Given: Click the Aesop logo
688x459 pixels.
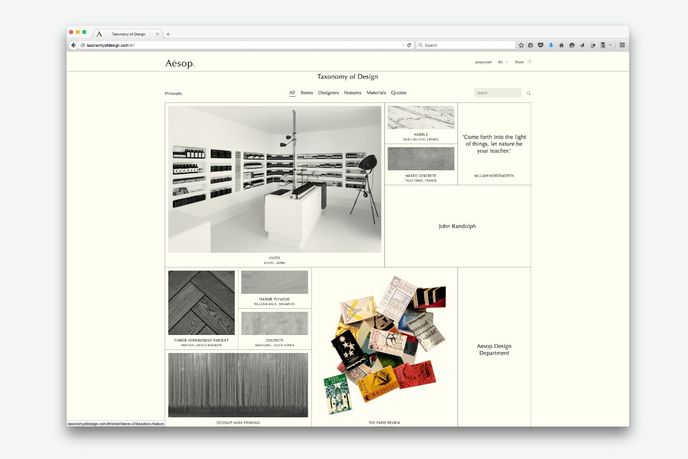Looking at the screenshot, I should pos(180,63).
